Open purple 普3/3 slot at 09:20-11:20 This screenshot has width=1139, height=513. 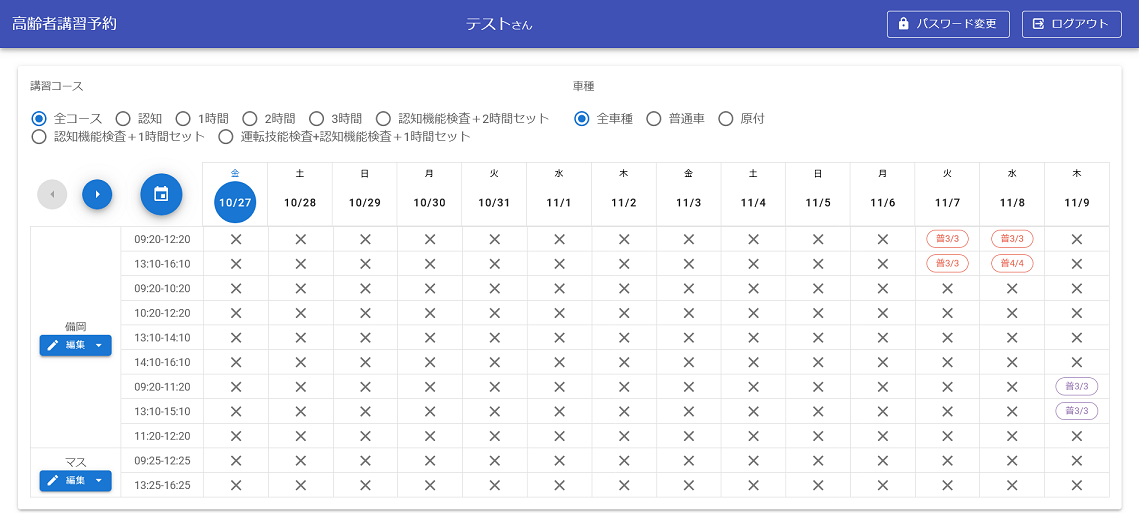[1076, 386]
